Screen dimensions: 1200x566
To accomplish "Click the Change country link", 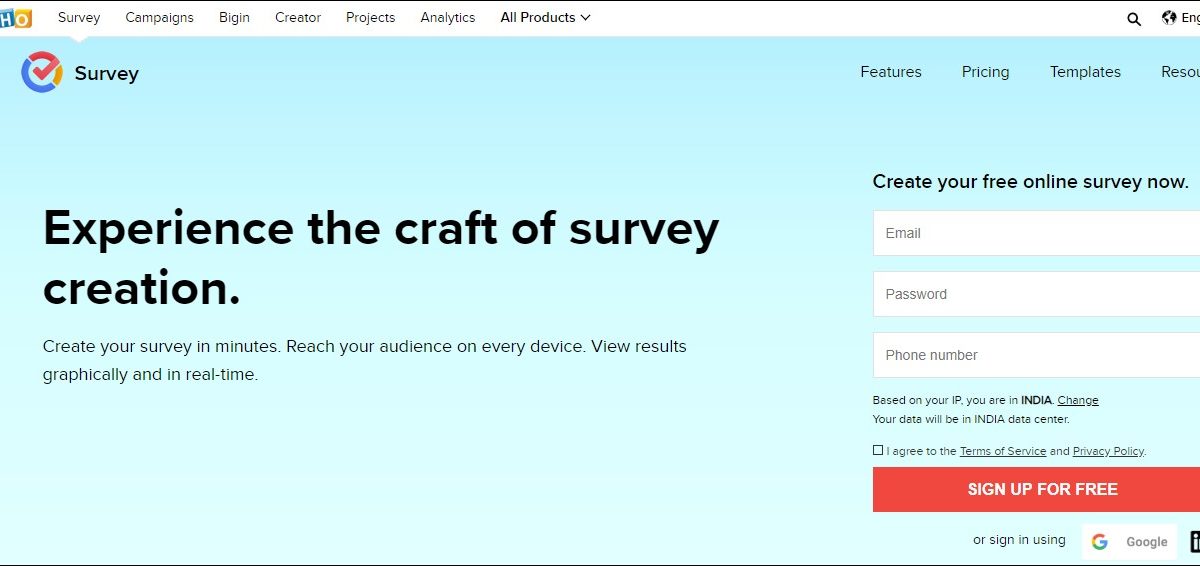I will point(1078,400).
